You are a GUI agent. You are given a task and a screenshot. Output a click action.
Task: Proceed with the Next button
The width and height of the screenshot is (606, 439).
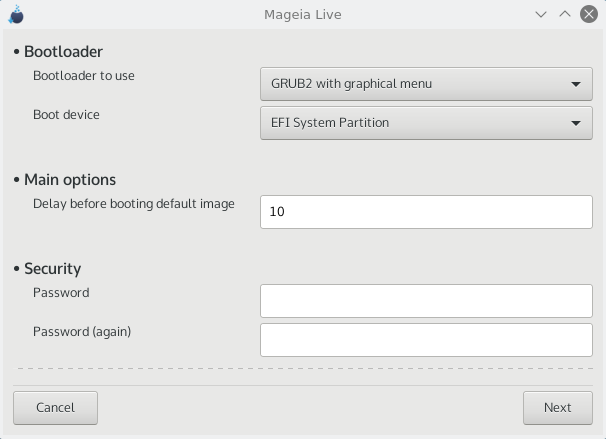click(557, 407)
